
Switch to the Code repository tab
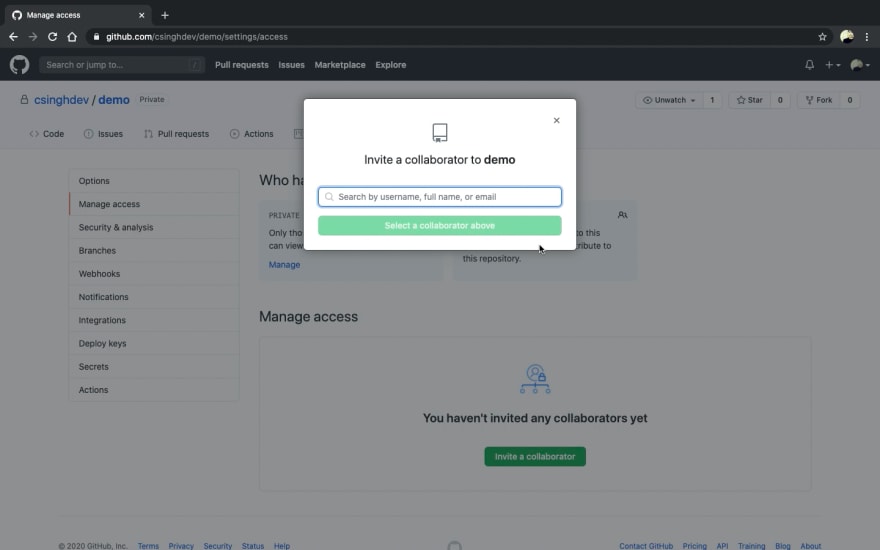47,134
